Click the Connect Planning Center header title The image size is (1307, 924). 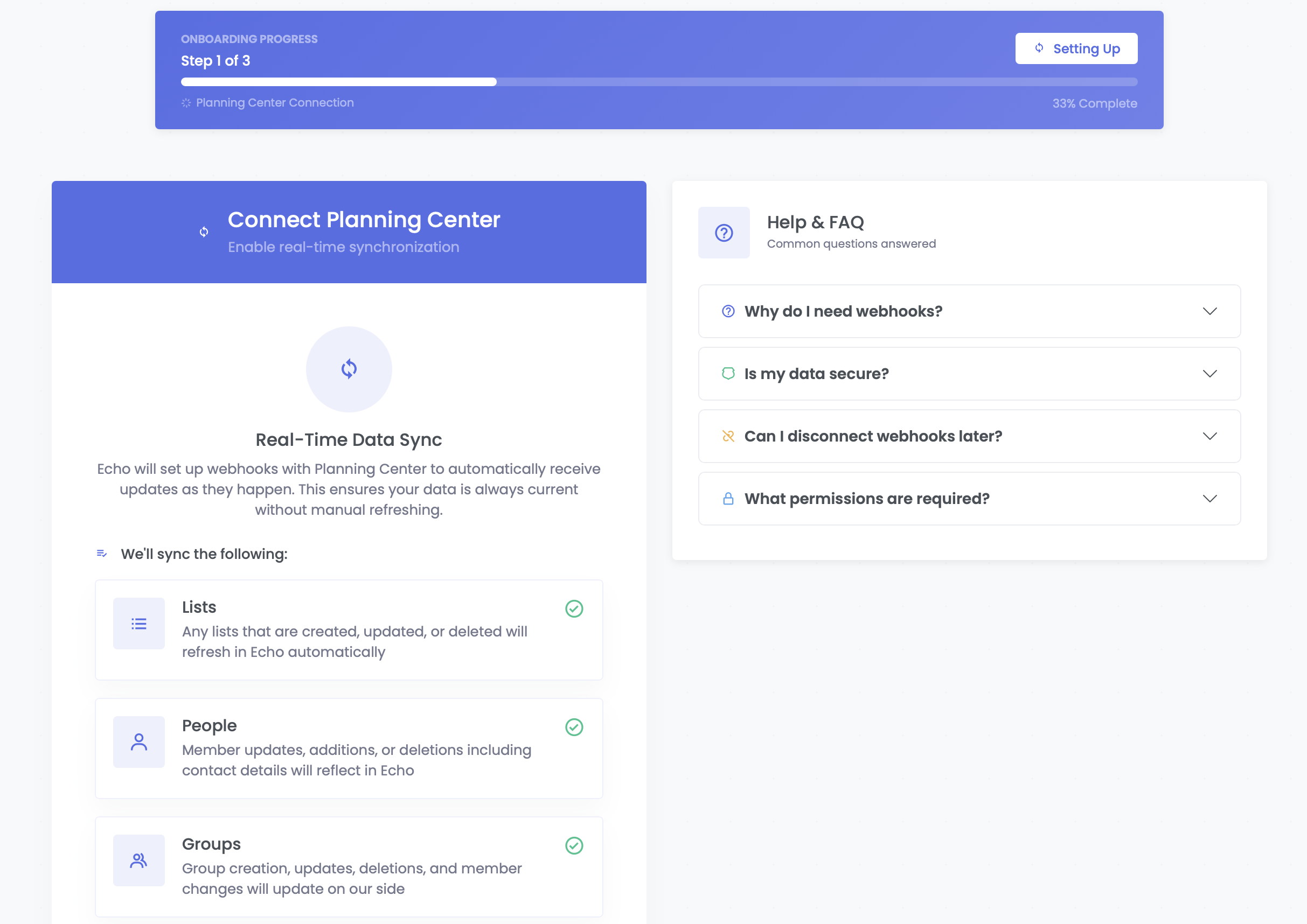(x=364, y=220)
